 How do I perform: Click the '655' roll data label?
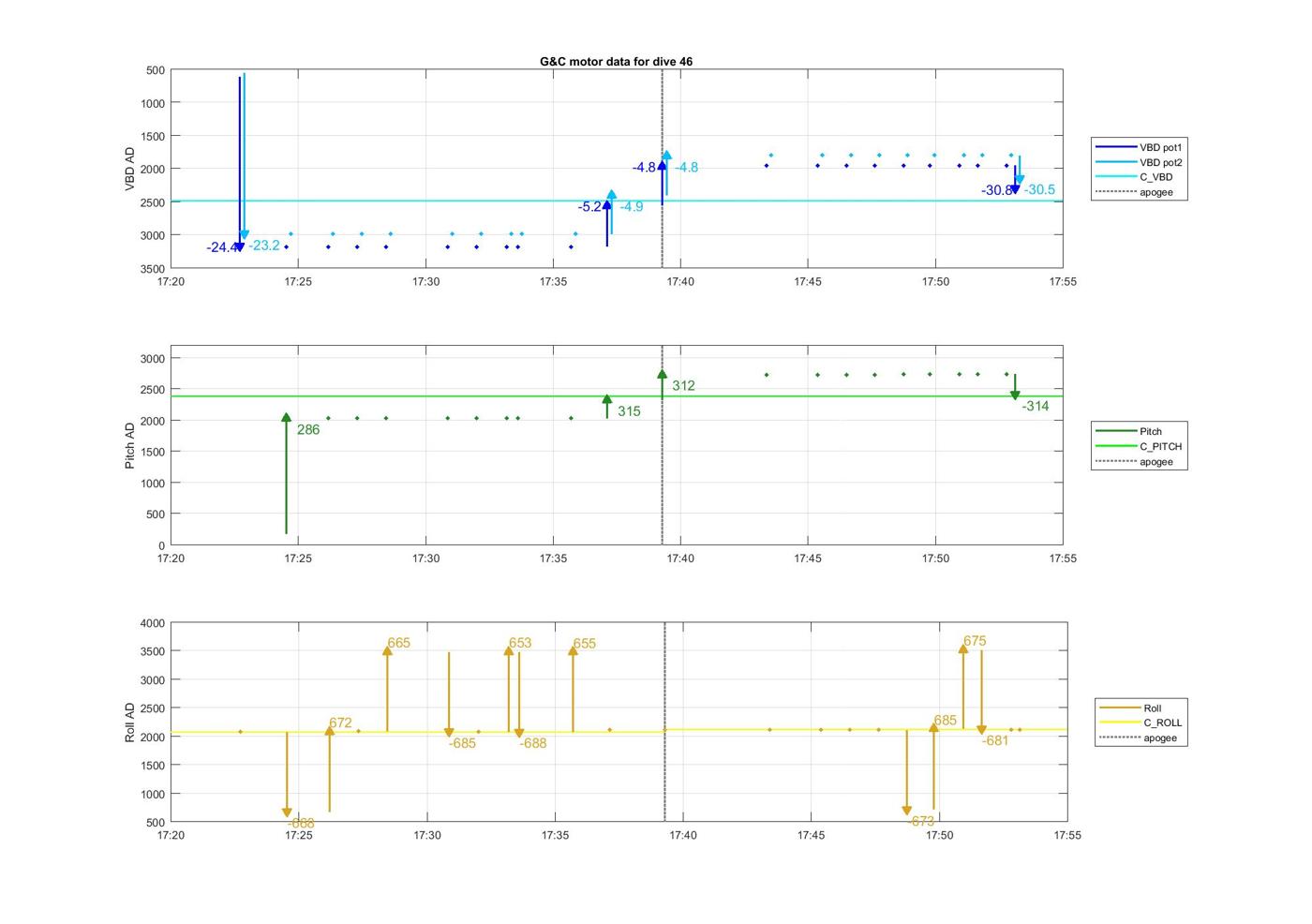tap(584, 644)
